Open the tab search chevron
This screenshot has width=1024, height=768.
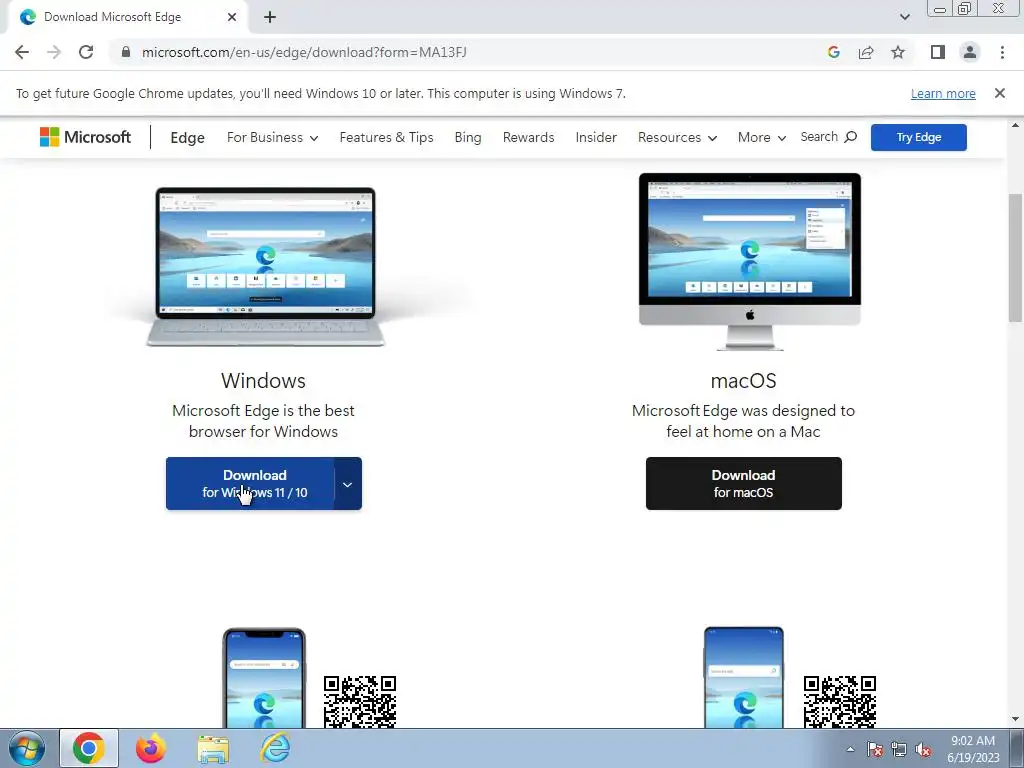point(904,17)
